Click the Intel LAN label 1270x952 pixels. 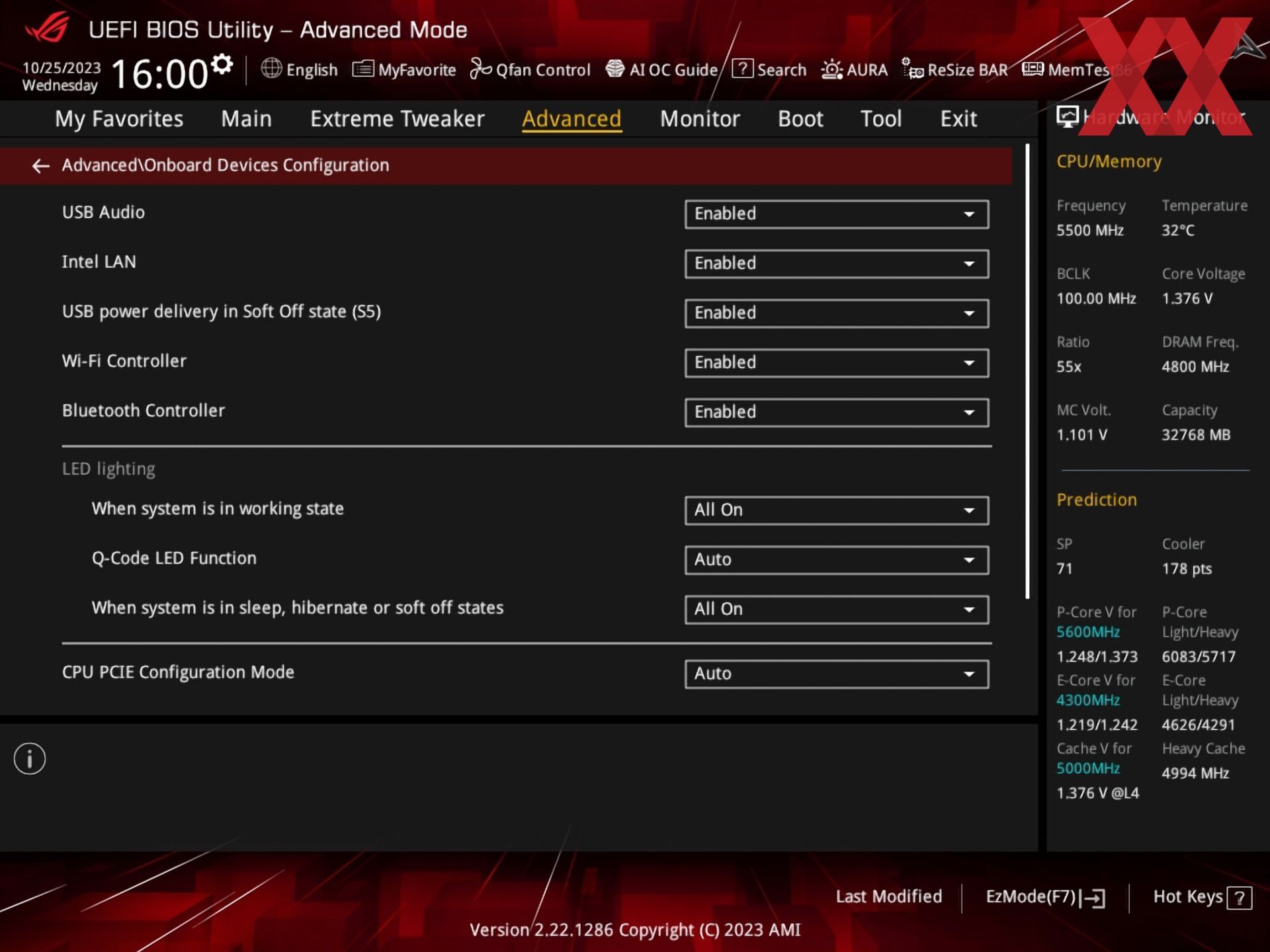point(99,262)
